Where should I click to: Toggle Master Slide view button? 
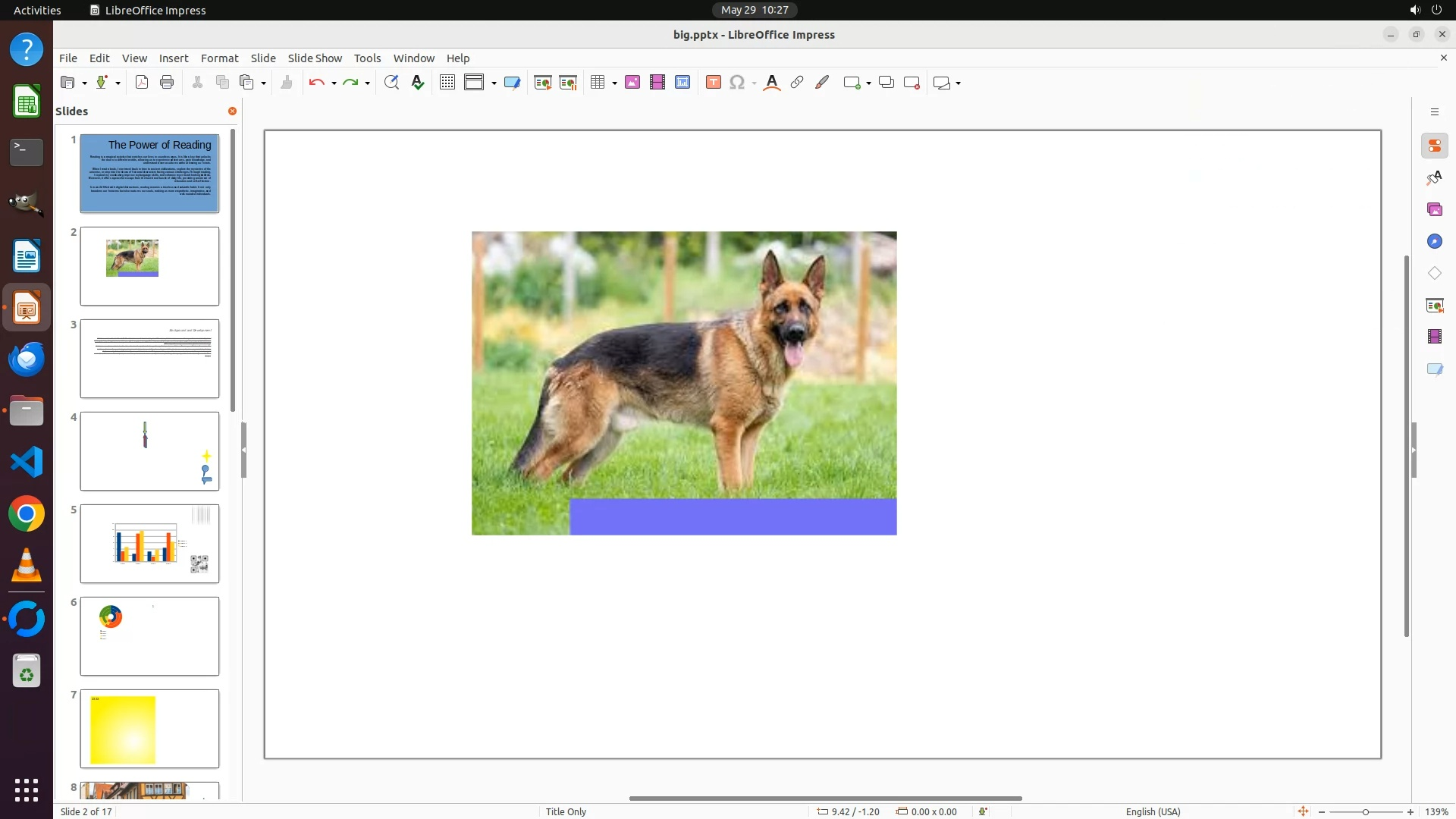(513, 83)
